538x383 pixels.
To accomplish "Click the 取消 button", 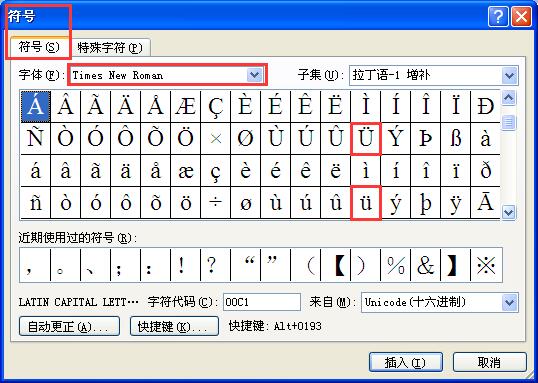I will [x=490, y=362].
